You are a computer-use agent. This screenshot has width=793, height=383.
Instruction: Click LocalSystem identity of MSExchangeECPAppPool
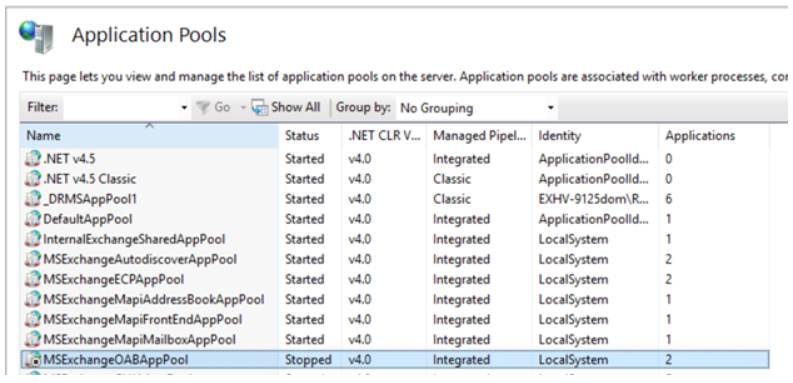coord(573,280)
